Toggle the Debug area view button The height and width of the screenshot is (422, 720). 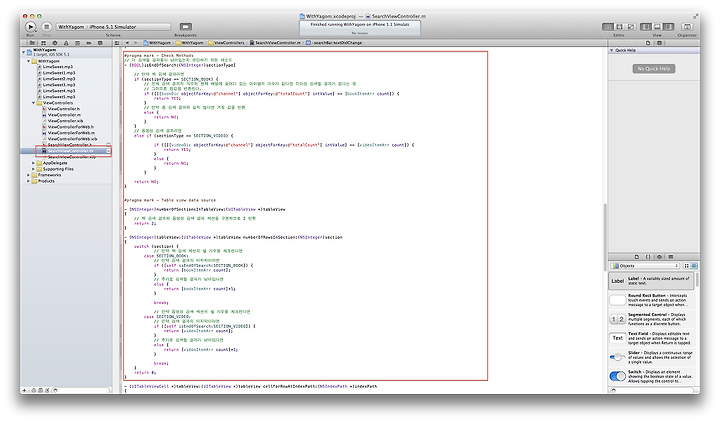tap(657, 27)
